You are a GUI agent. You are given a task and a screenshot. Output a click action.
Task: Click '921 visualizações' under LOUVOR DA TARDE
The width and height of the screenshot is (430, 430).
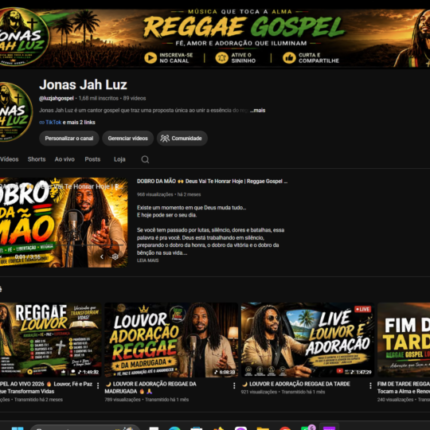pyautogui.click(x=259, y=392)
